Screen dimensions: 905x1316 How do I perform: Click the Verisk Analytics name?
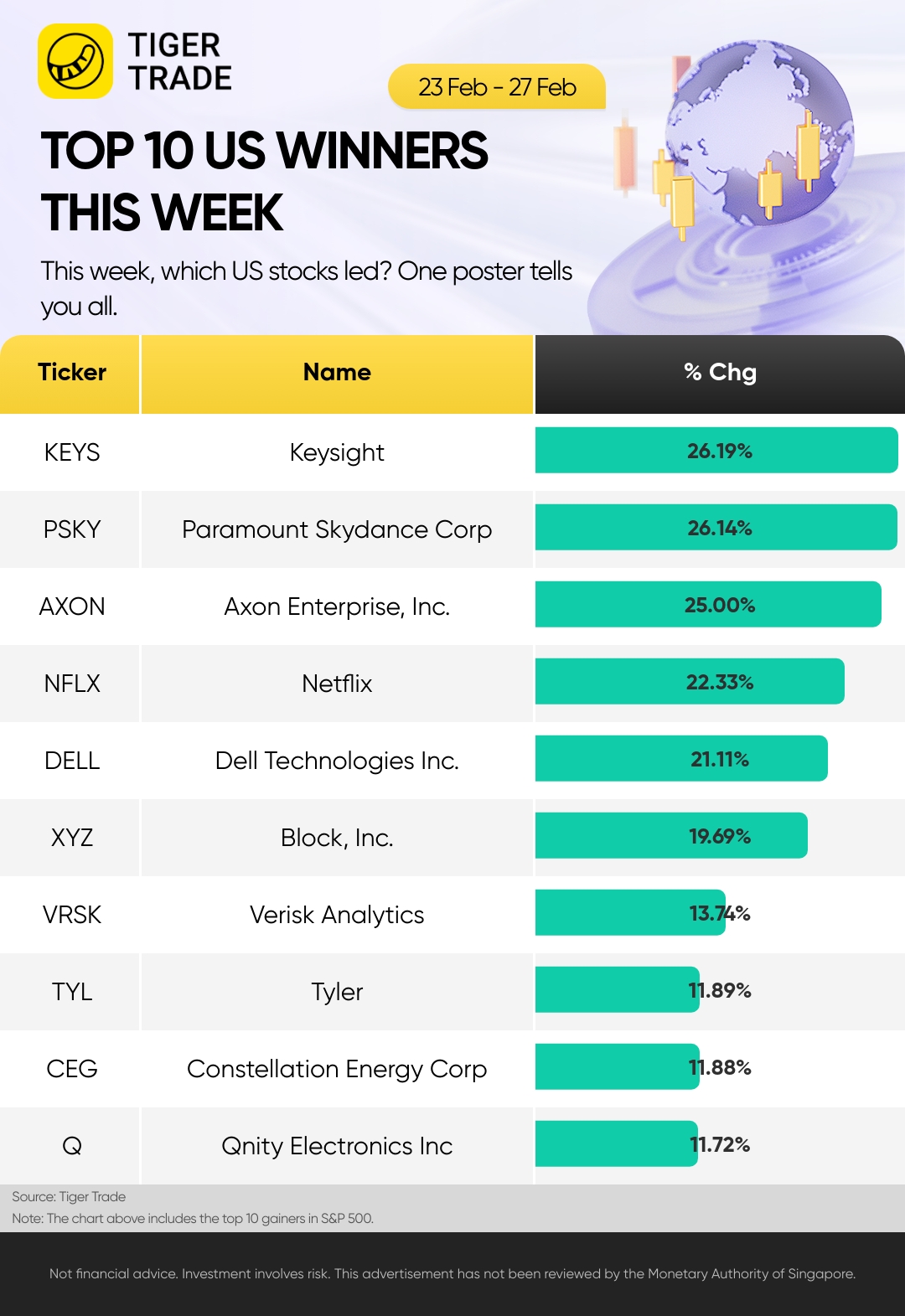click(337, 915)
